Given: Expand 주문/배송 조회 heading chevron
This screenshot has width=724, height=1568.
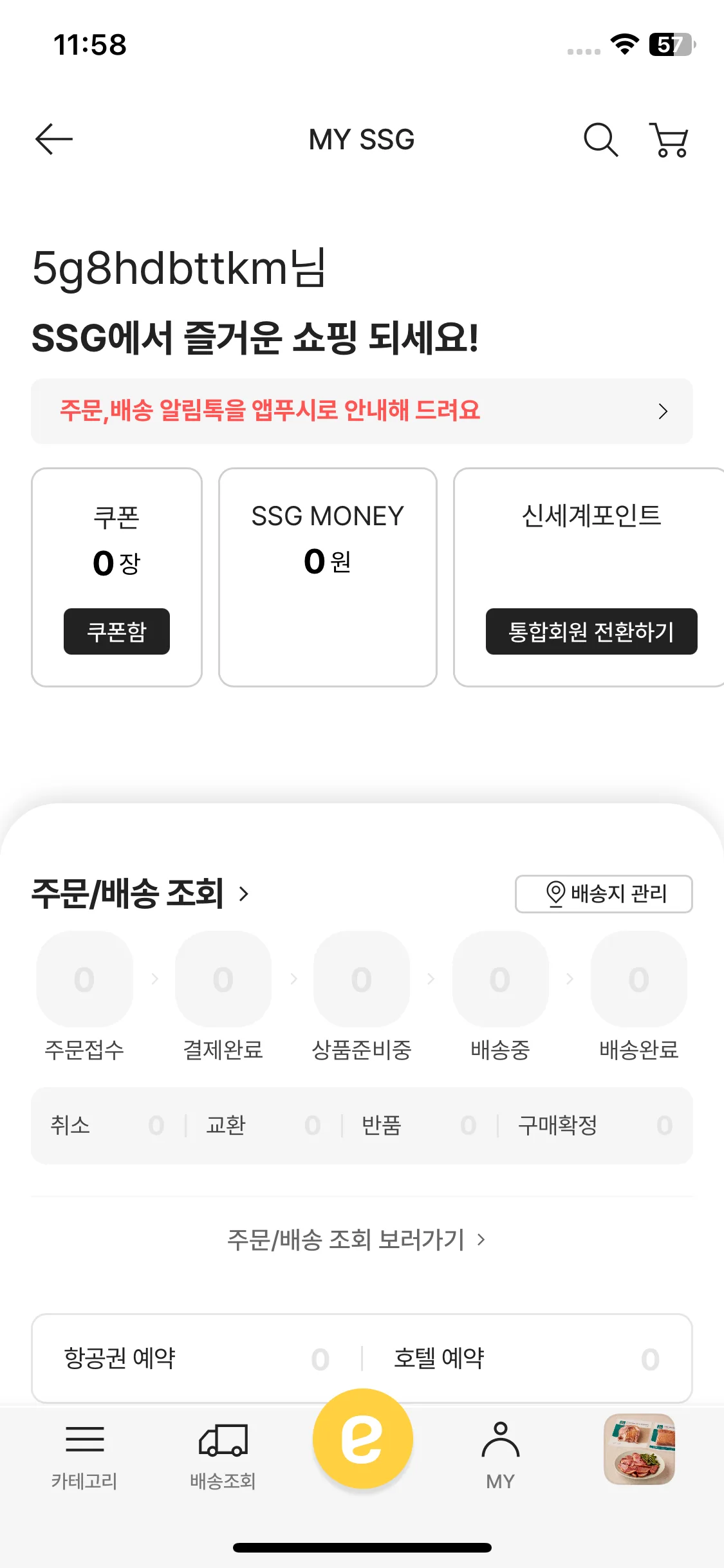Looking at the screenshot, I should 244,893.
